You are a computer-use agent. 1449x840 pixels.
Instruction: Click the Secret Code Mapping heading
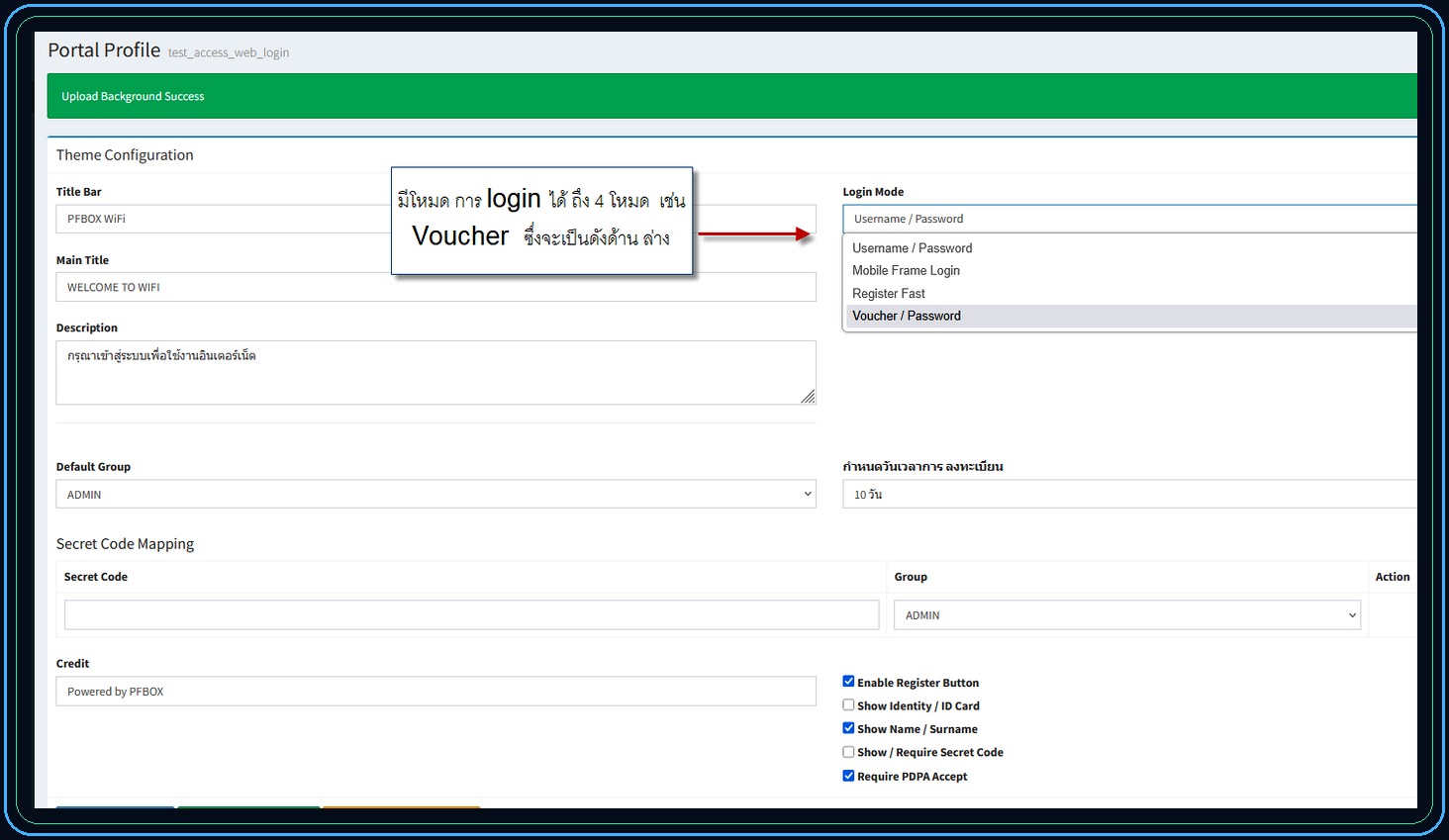point(125,544)
